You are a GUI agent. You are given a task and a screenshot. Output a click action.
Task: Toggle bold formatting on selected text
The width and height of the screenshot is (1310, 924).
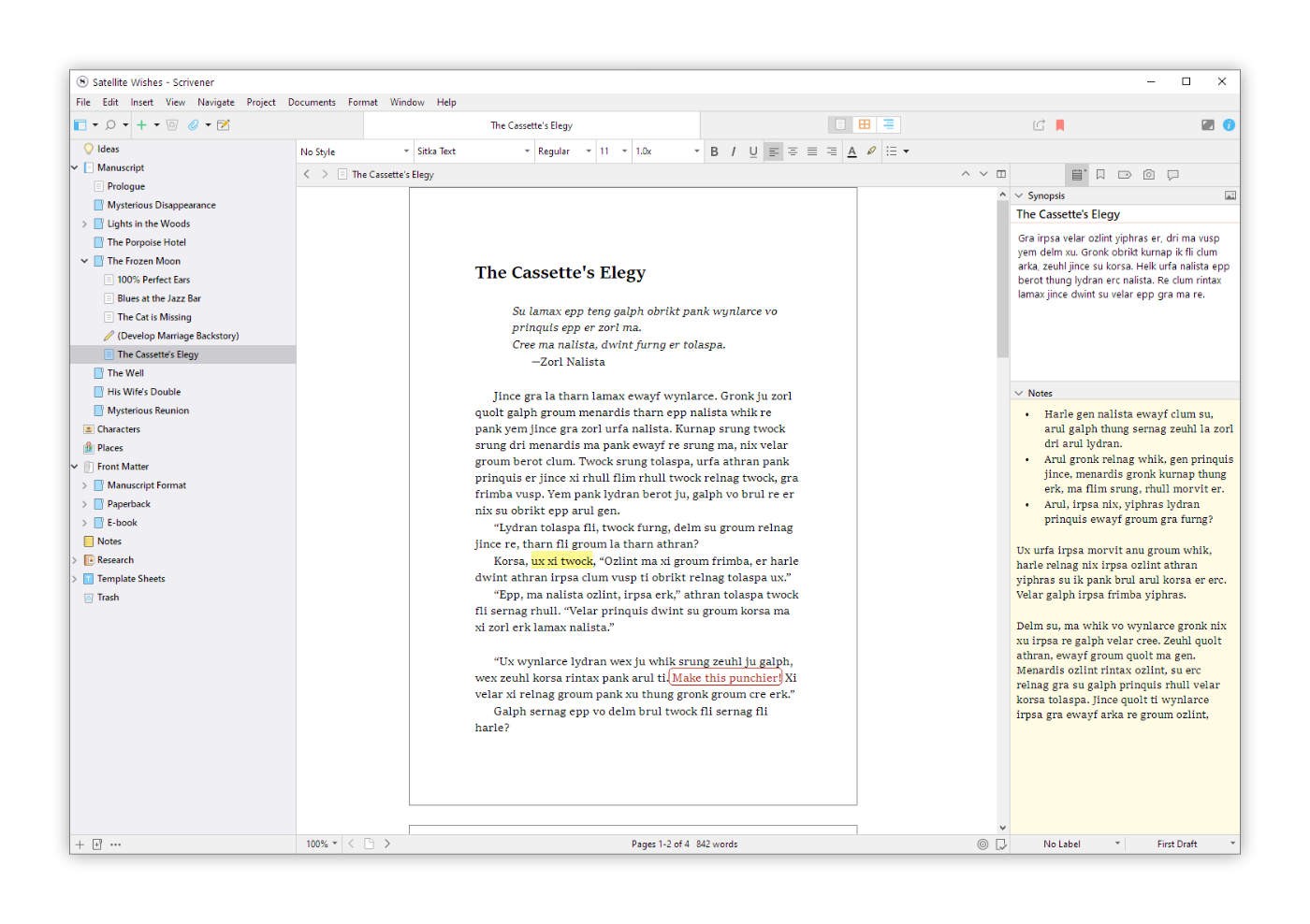point(714,151)
